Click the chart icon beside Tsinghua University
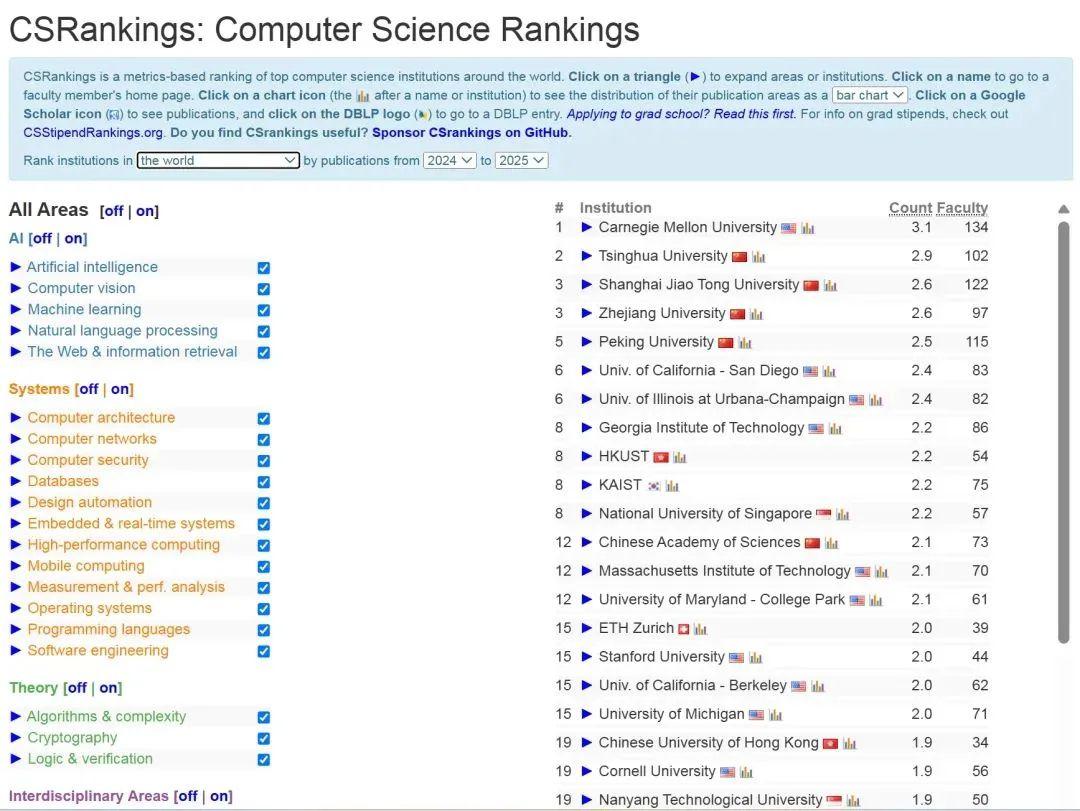The height and width of the screenshot is (811, 1080). [758, 257]
